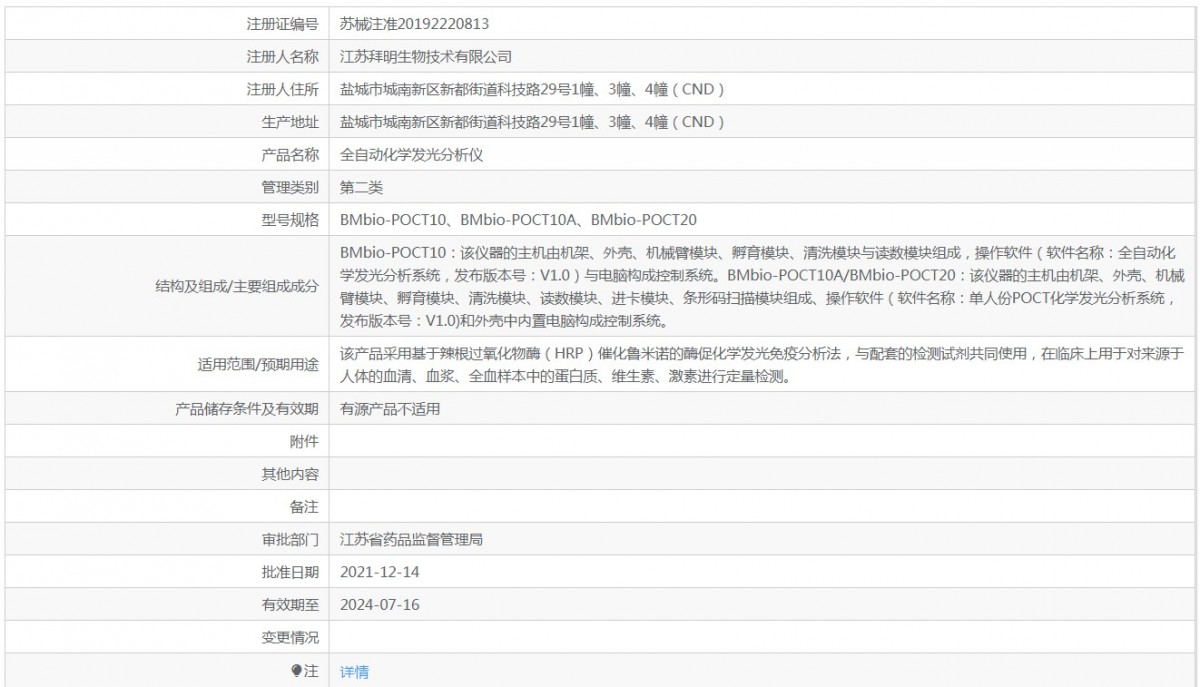Select the 管理类别 row label
Image resolution: width=1200 pixels, height=687 pixels.
click(290, 188)
